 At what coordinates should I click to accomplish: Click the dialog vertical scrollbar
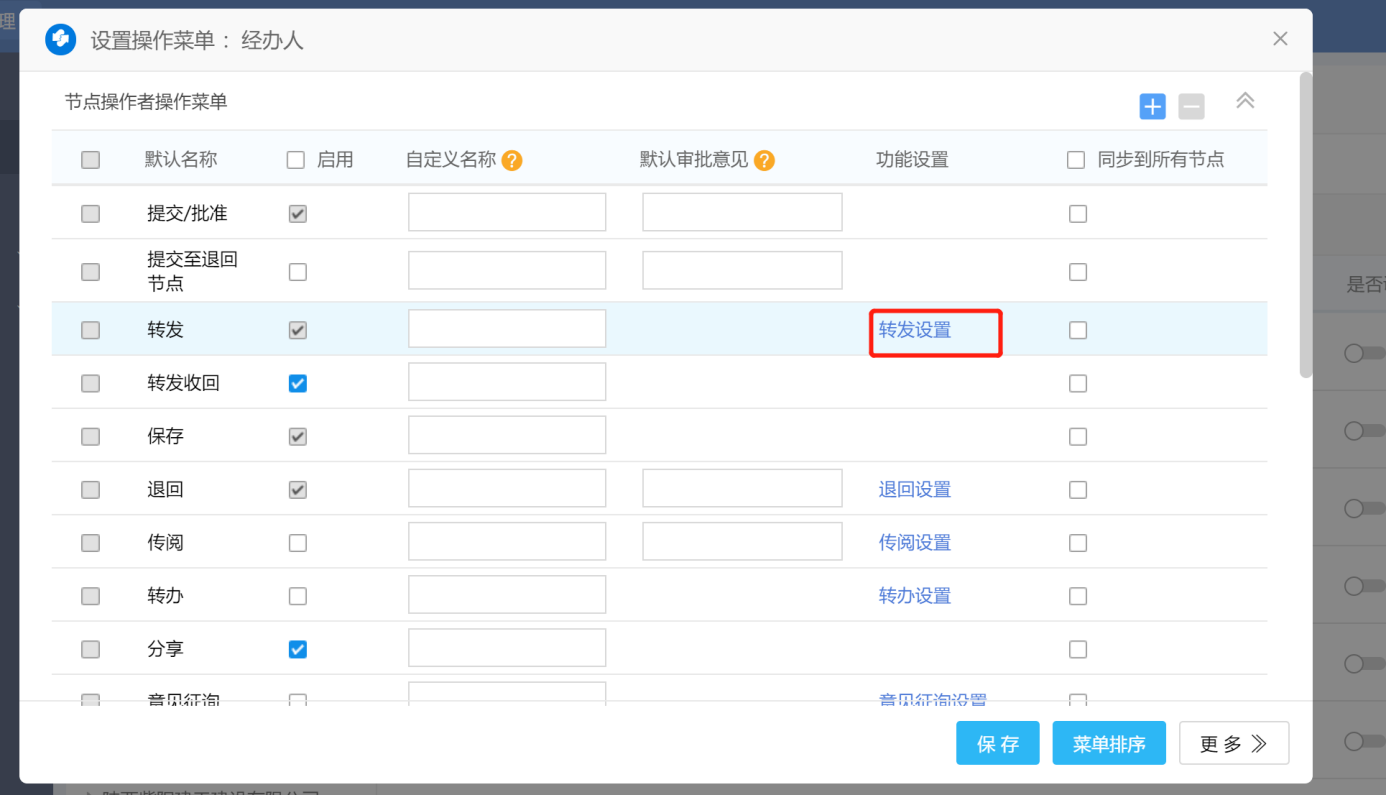coord(1305,225)
